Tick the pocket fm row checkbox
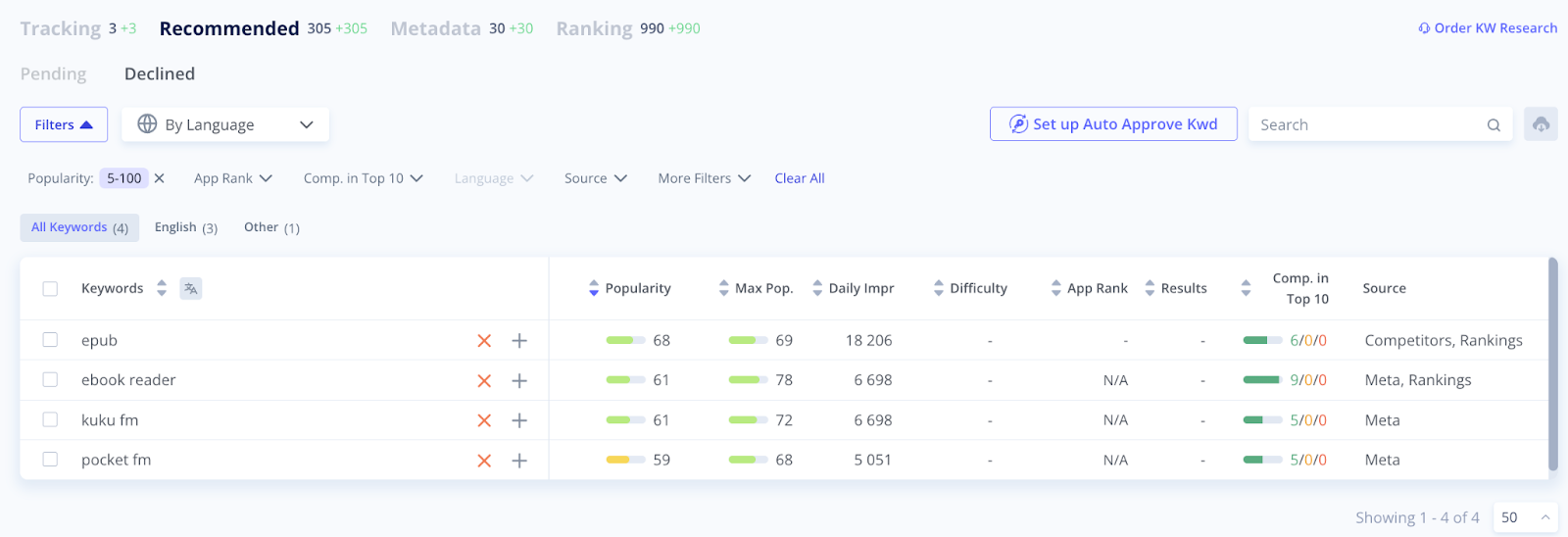This screenshot has height=537, width=1568. point(50,460)
